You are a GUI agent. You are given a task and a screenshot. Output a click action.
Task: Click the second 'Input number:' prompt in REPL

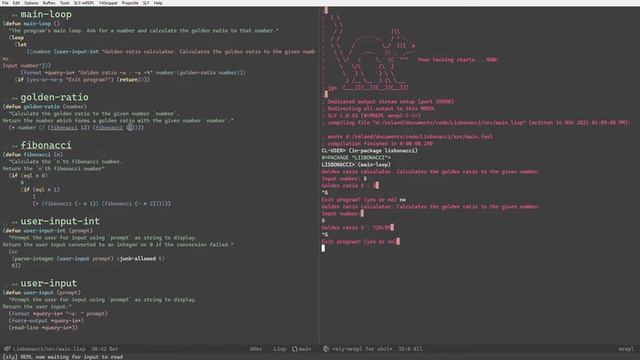coord(340,213)
